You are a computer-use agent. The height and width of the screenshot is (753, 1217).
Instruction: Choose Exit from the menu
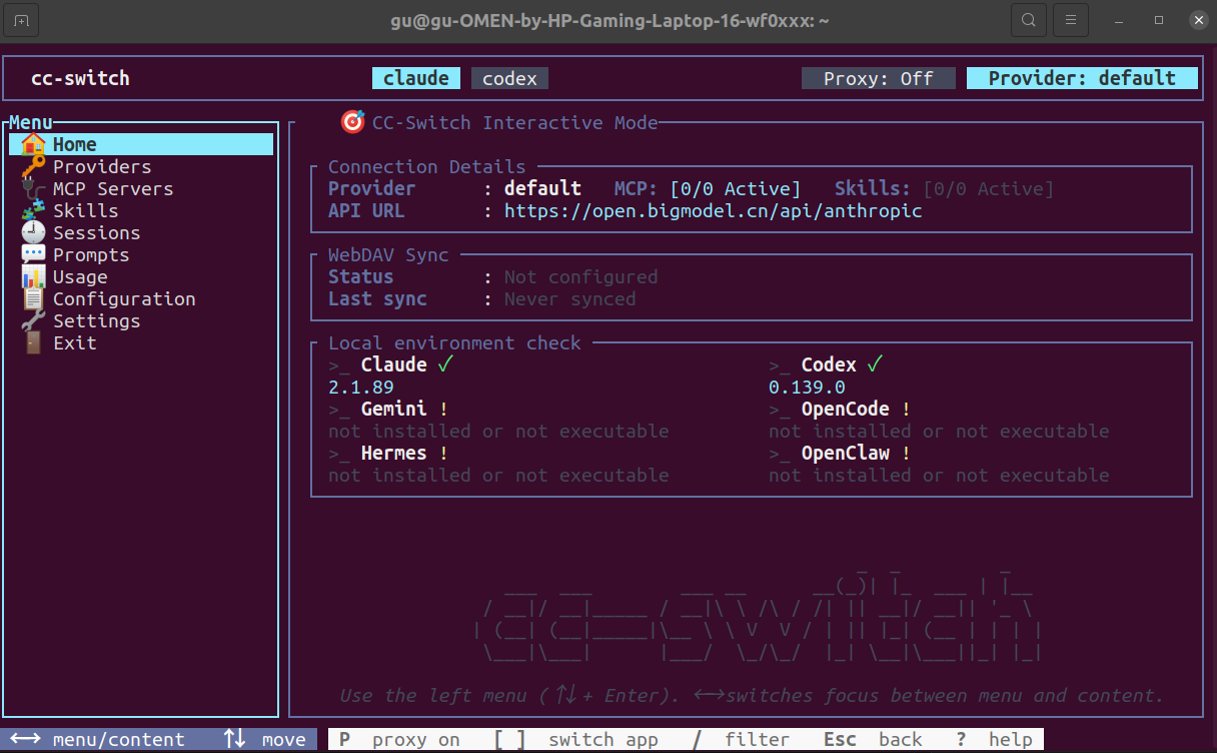(141, 343)
